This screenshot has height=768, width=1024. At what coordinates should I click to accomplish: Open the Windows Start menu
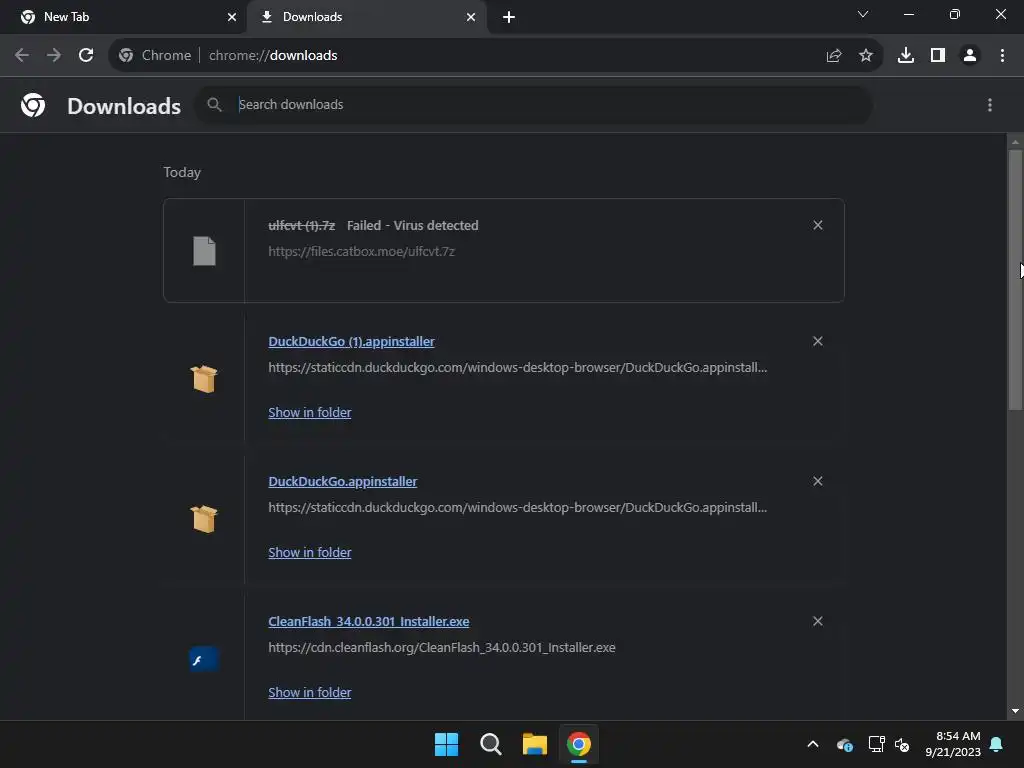447,744
